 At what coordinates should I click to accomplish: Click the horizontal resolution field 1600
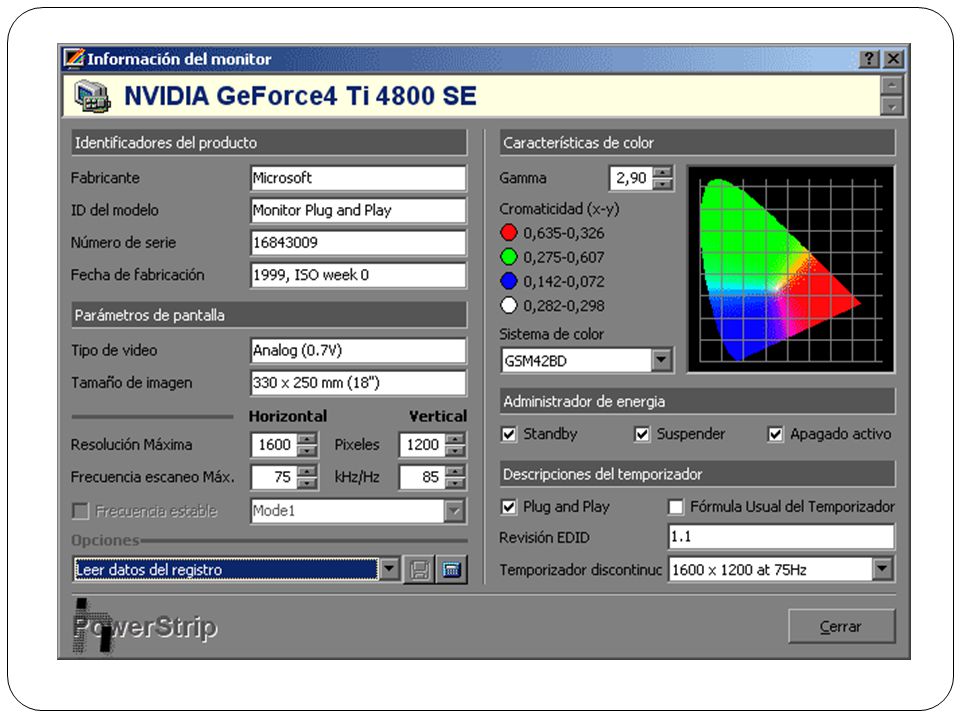point(274,444)
